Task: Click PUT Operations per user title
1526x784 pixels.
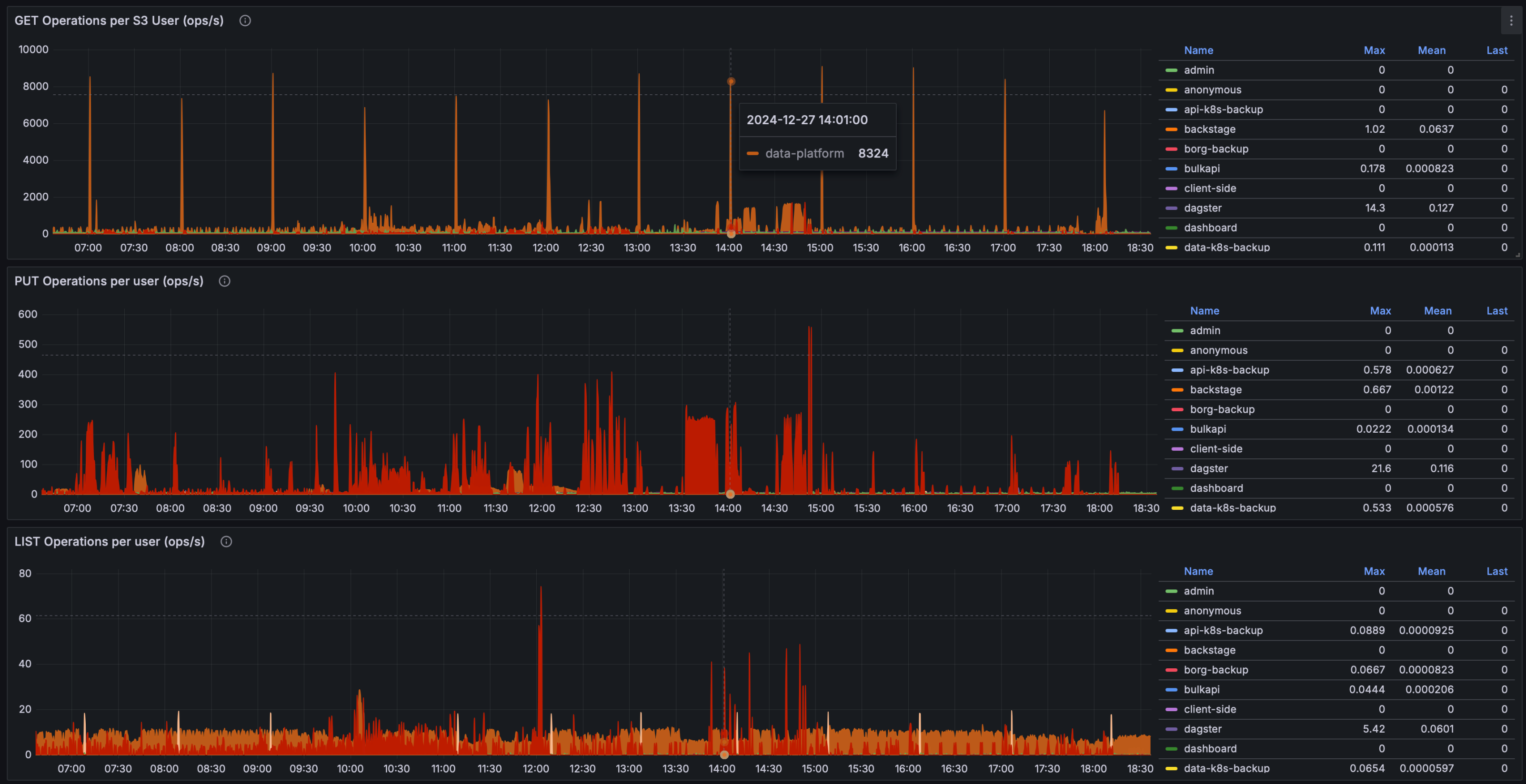Action: pyautogui.click(x=109, y=281)
